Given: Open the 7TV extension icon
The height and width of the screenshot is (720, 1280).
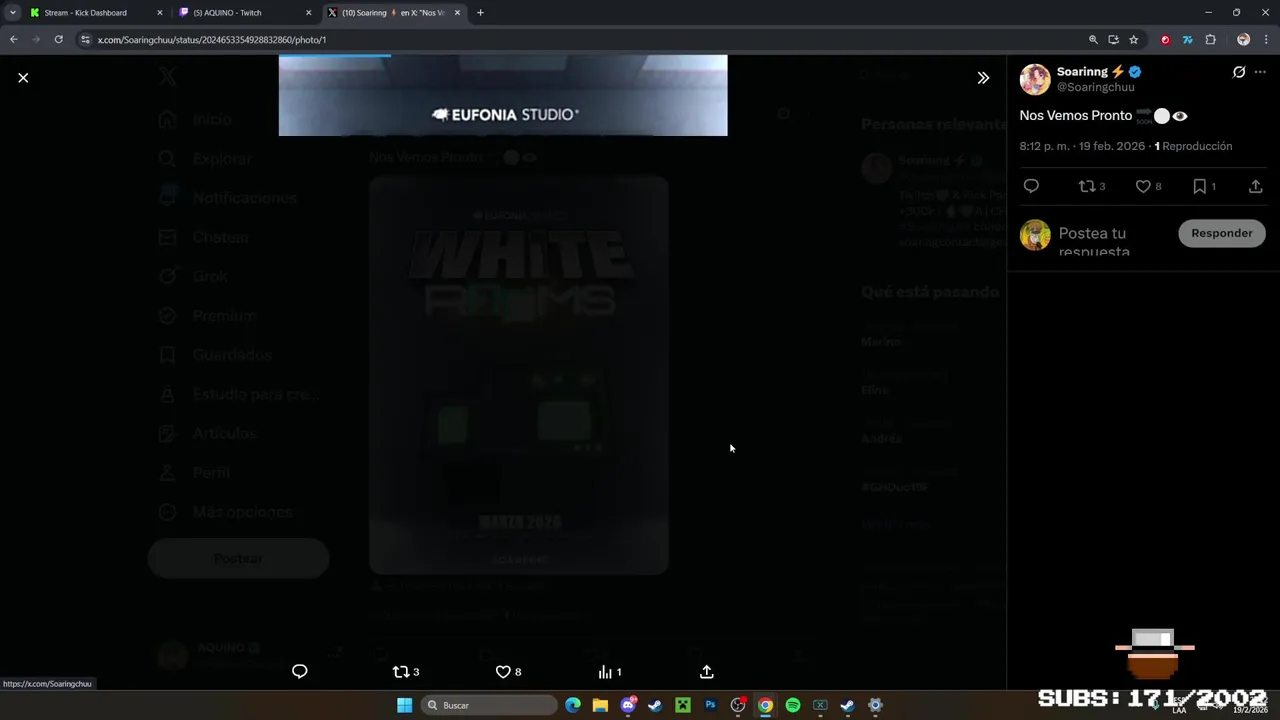Looking at the screenshot, I should click(x=1187, y=40).
